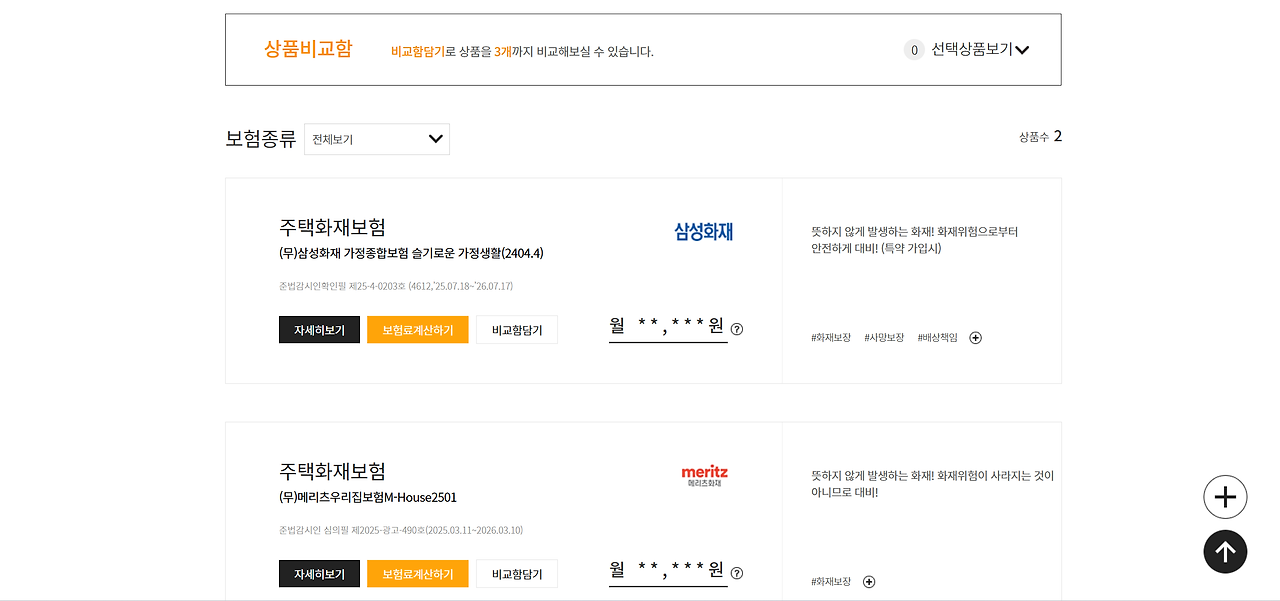Image resolution: width=1280 pixels, height=601 pixels.
Task: Click the #화재보장 tag on the Meritz card
Action: (x=831, y=582)
